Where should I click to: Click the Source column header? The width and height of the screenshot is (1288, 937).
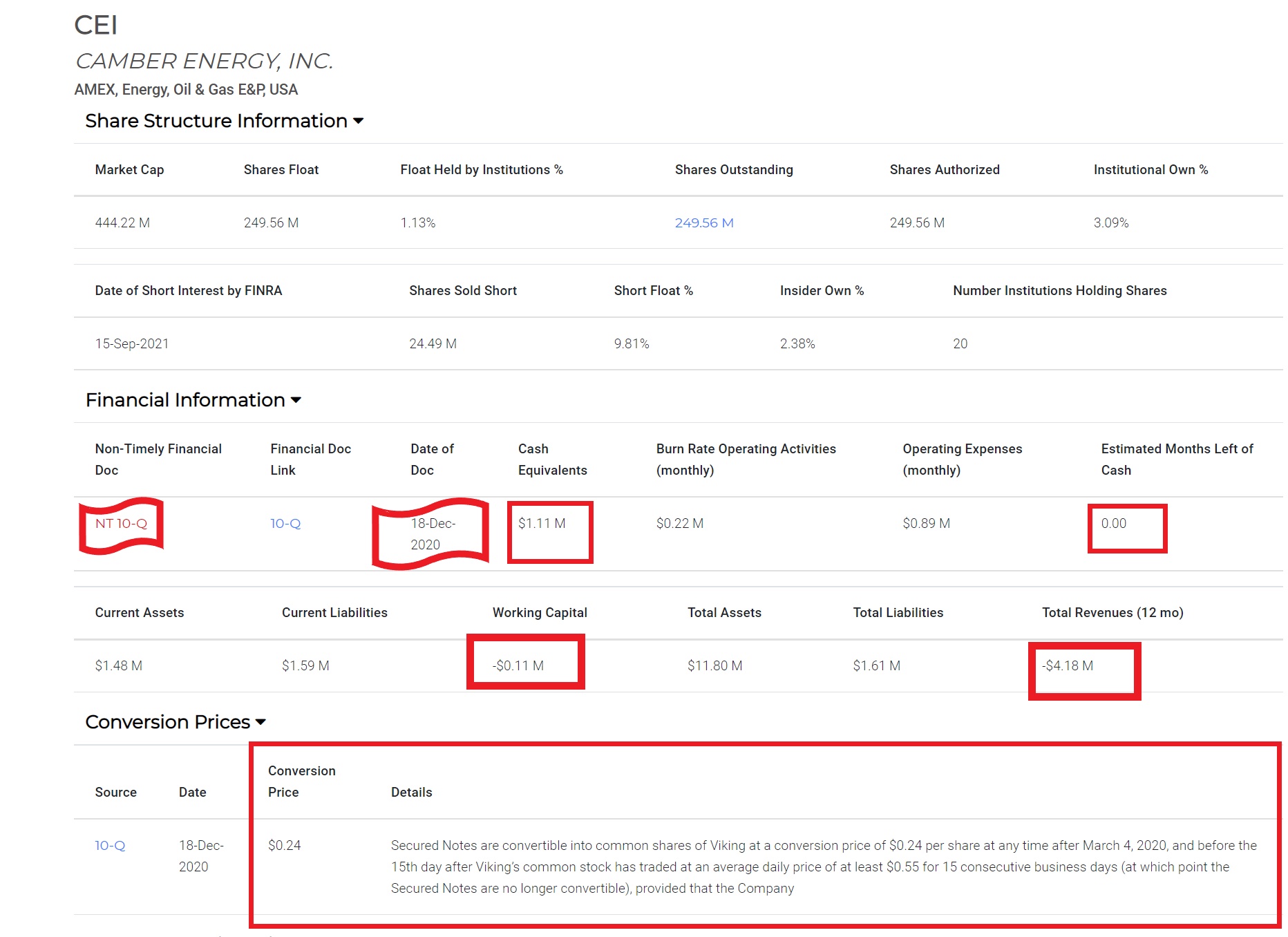(x=115, y=793)
